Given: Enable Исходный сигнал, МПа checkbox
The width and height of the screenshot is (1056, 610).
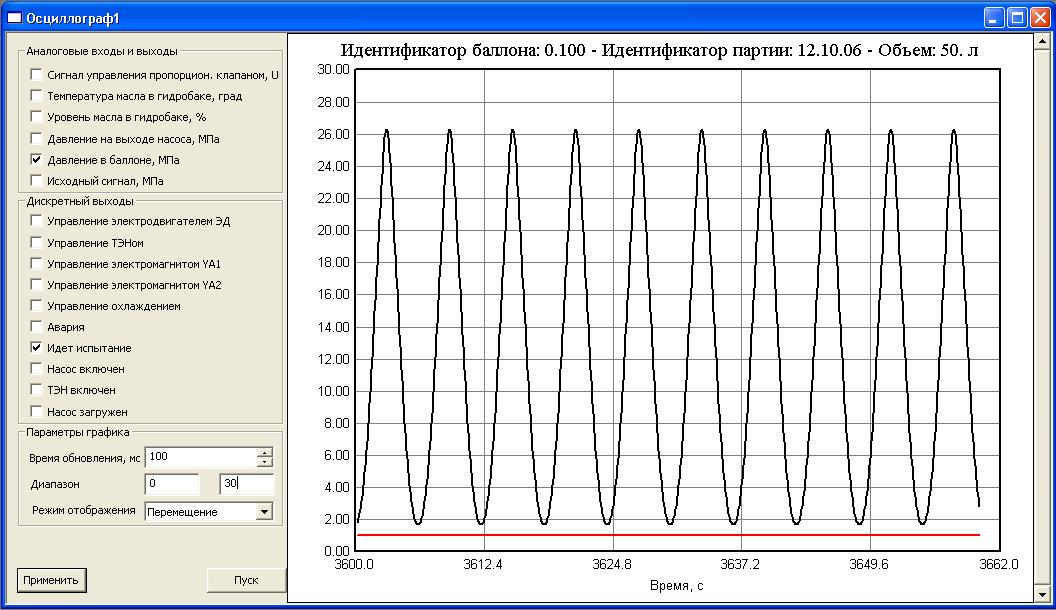Looking at the screenshot, I should coord(37,181).
